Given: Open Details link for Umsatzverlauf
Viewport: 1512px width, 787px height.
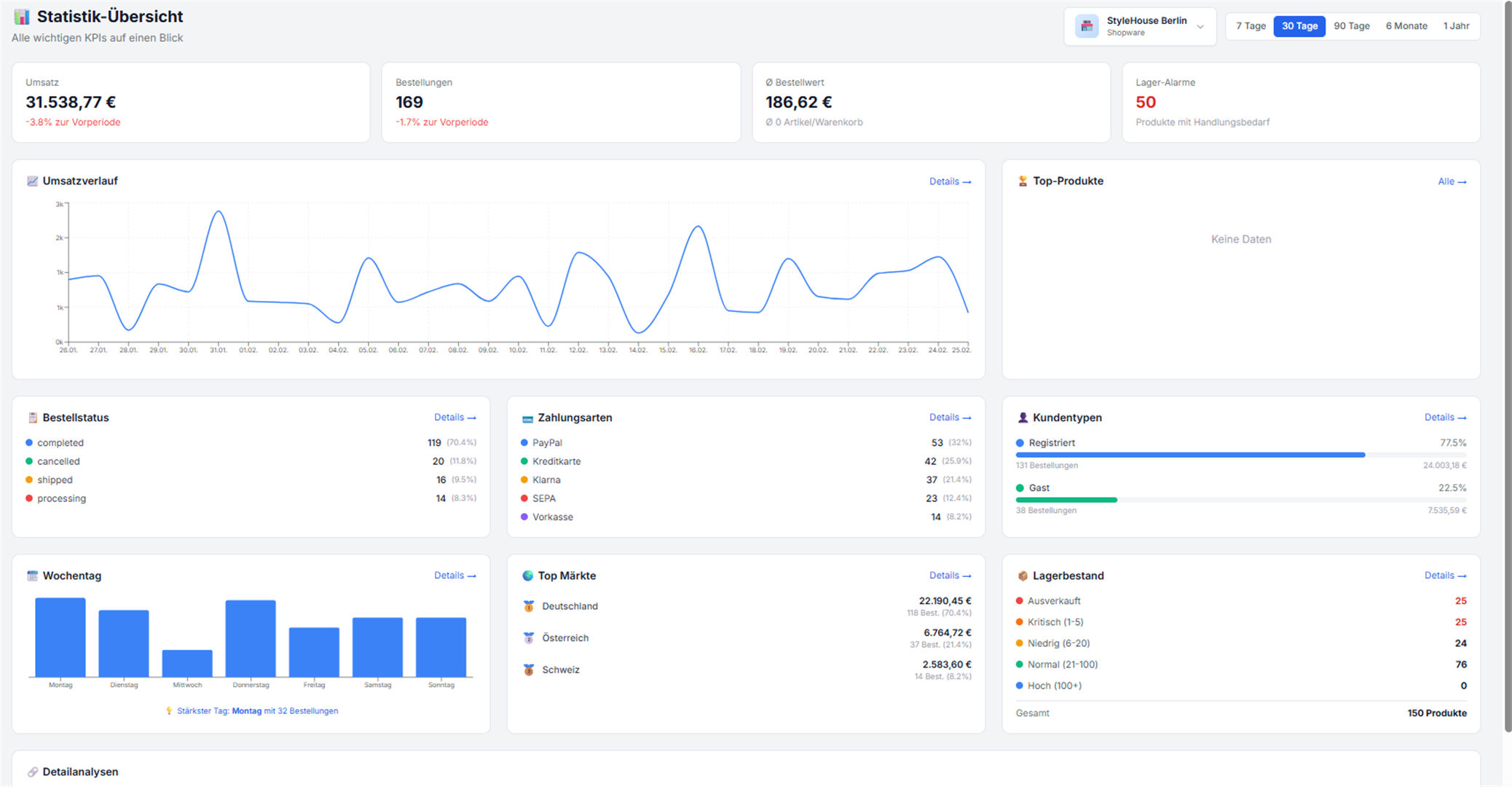Looking at the screenshot, I should coord(950,181).
